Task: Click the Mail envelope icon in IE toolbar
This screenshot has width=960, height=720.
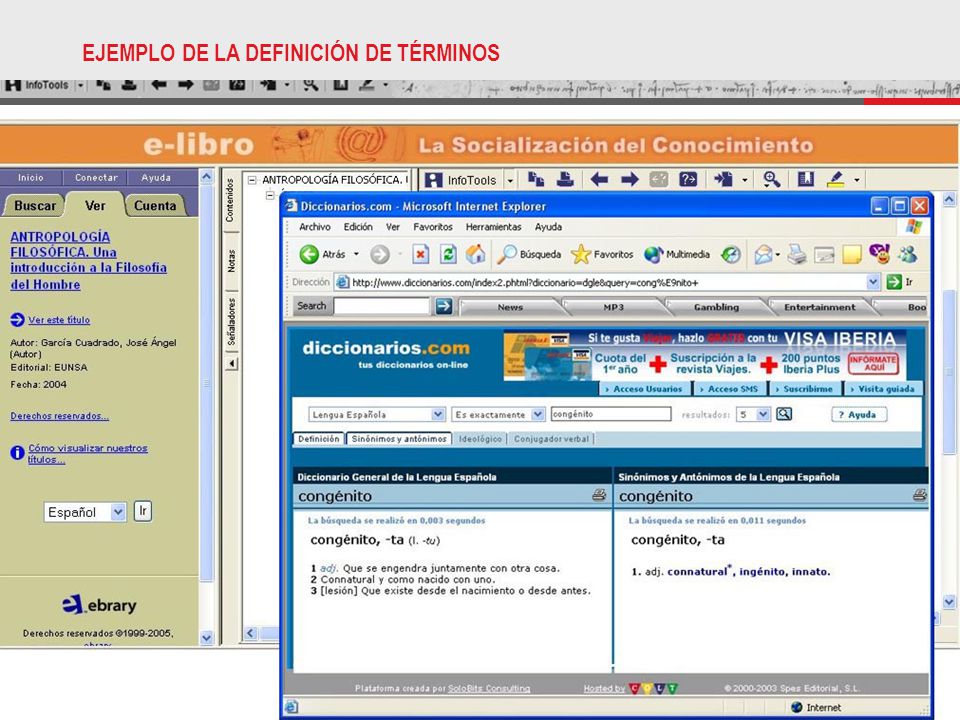Action: 763,254
